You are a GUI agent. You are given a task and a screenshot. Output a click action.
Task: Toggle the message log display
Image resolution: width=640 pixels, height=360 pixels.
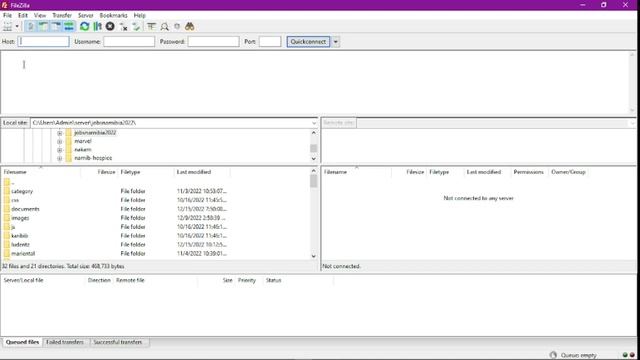coord(31,27)
